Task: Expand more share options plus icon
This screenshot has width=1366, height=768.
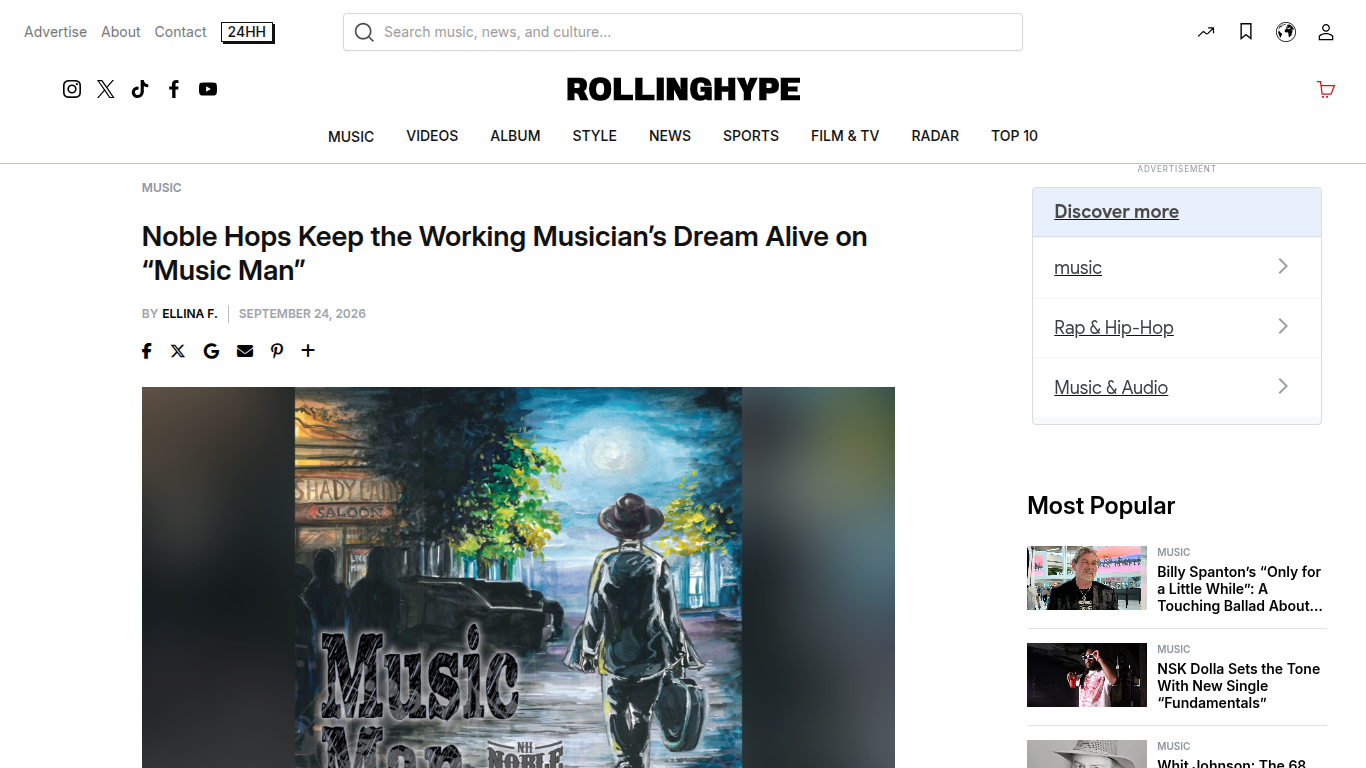Action: tap(308, 350)
